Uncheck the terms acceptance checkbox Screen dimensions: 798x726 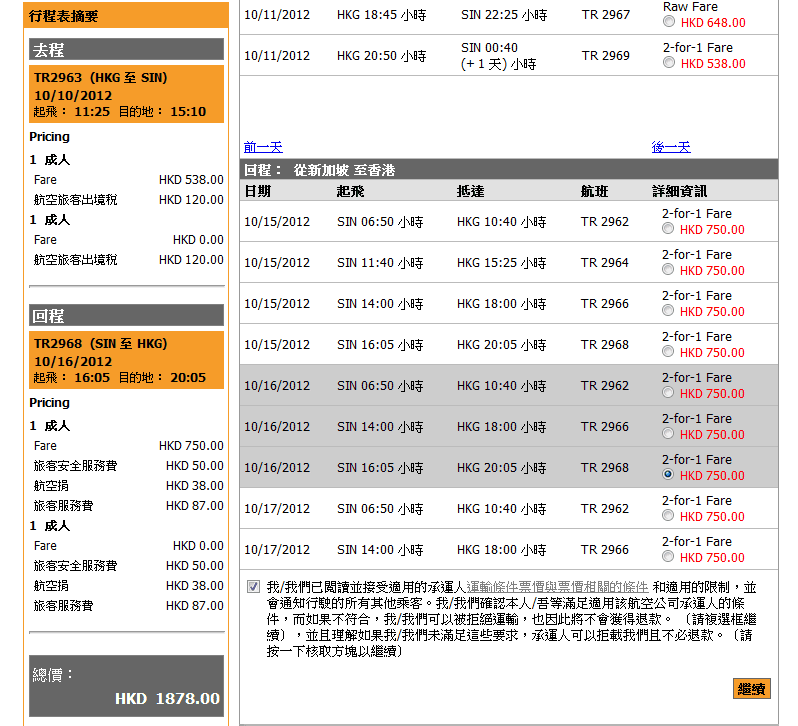pos(253,586)
